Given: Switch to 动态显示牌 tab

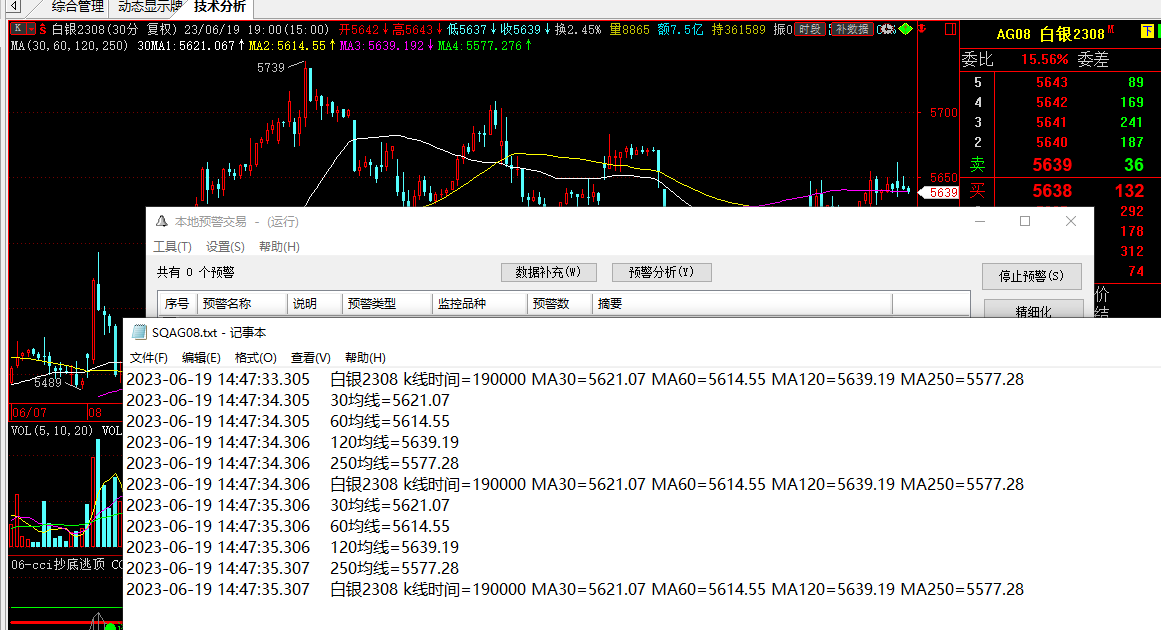Looking at the screenshot, I should pos(149,7).
